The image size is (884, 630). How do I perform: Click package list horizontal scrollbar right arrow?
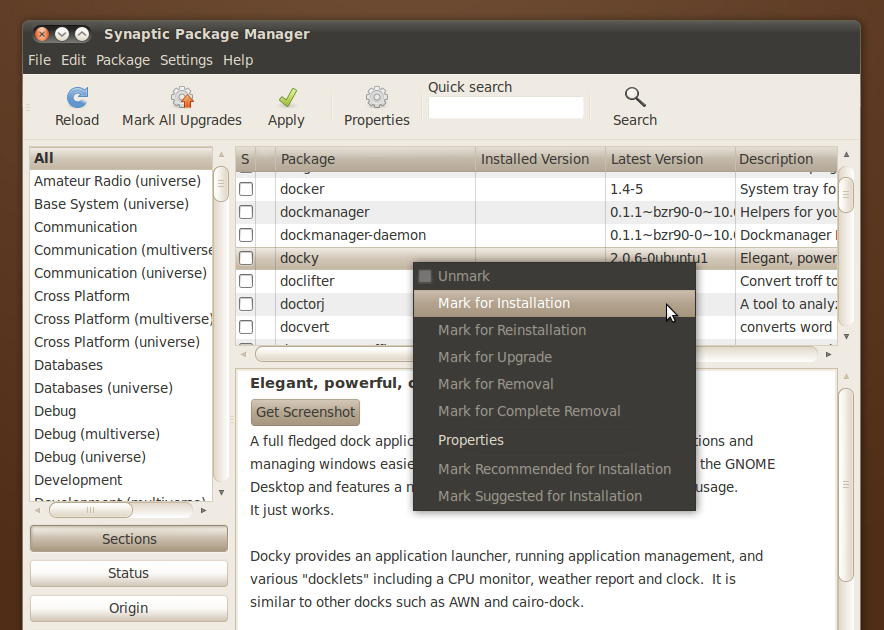coord(828,354)
